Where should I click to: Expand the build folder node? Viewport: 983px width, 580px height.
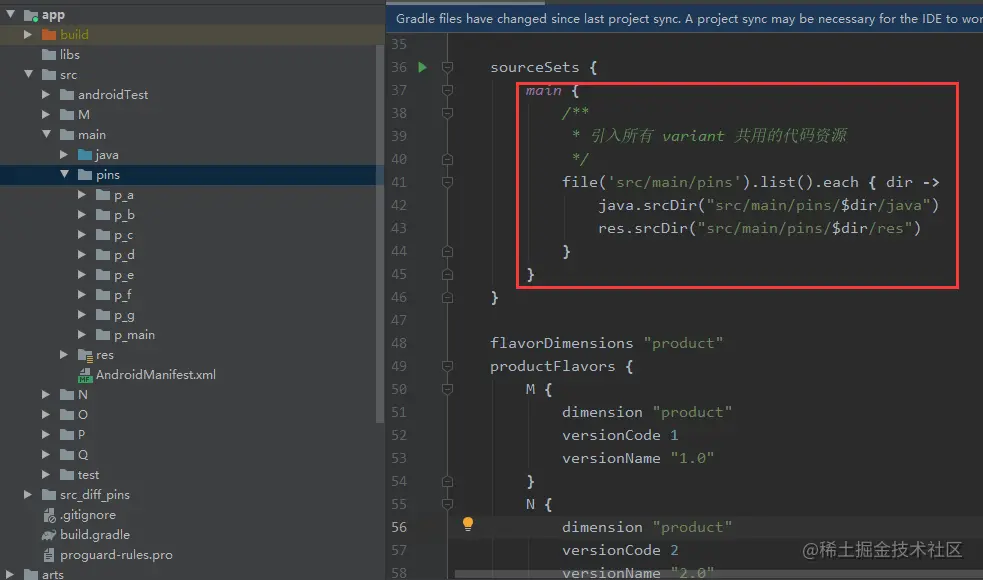coord(28,34)
